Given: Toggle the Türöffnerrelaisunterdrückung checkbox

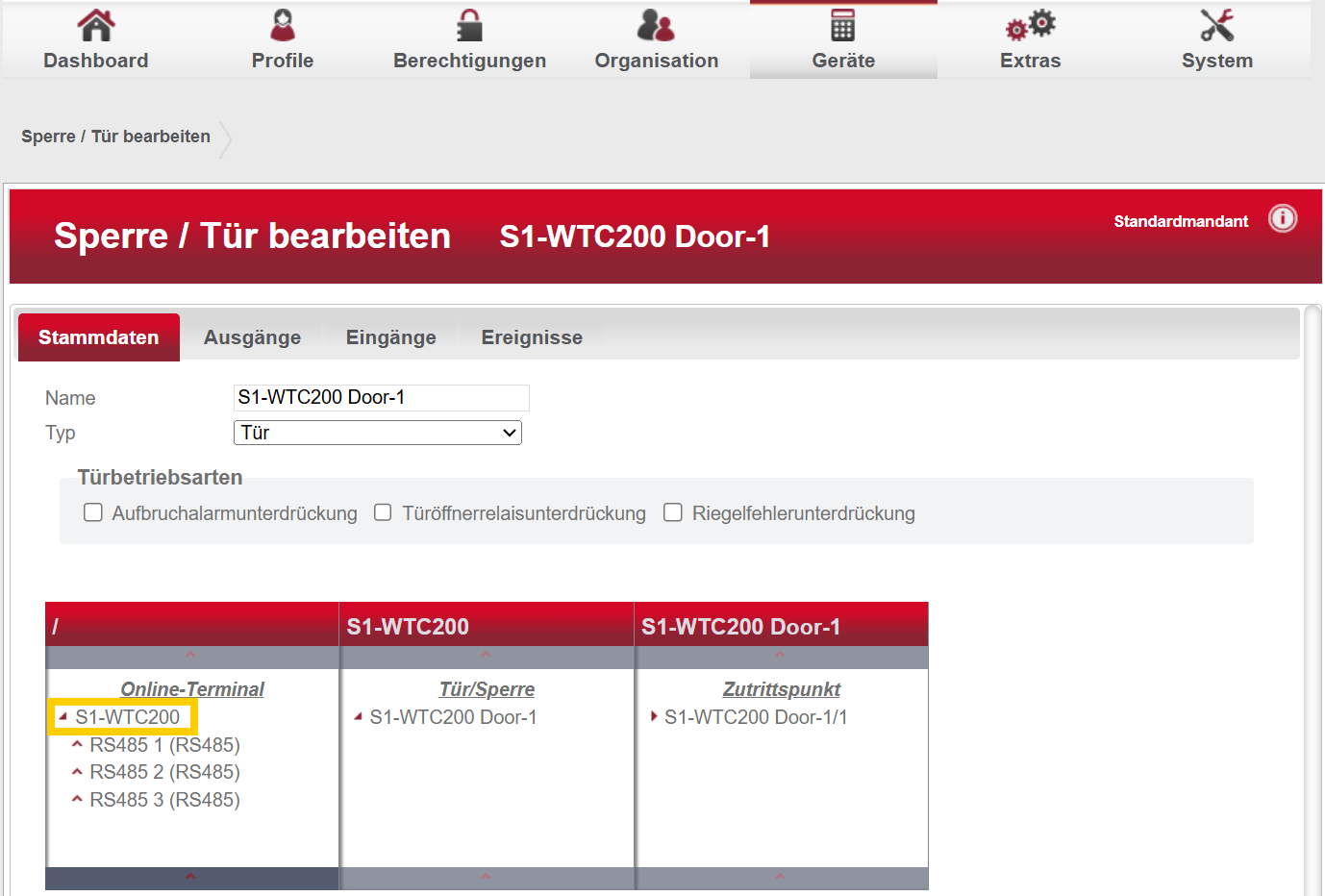Looking at the screenshot, I should pos(383,512).
